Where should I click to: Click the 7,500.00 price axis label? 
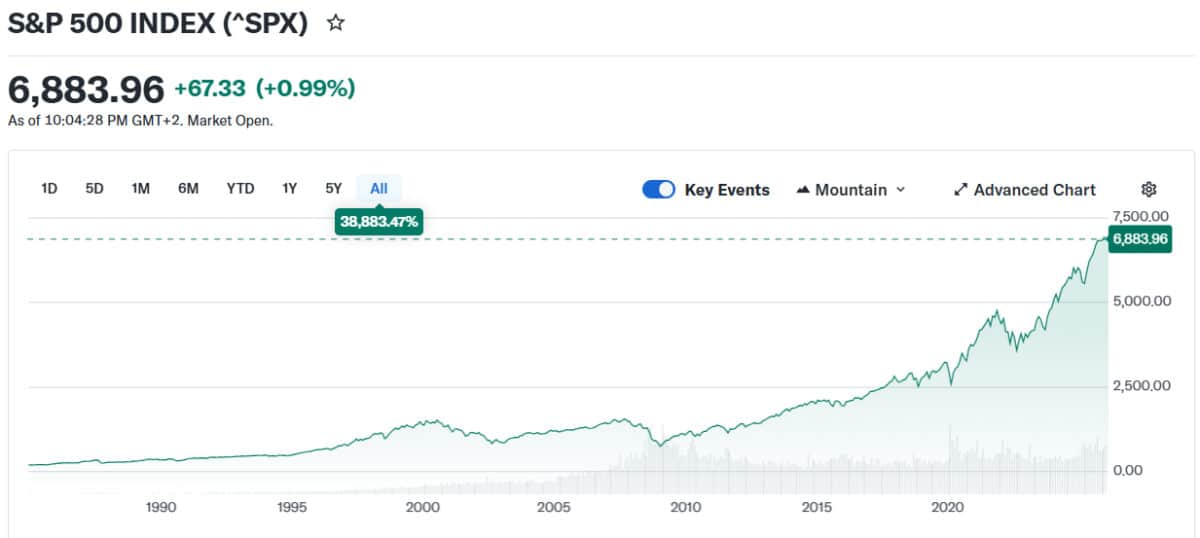coord(1141,216)
